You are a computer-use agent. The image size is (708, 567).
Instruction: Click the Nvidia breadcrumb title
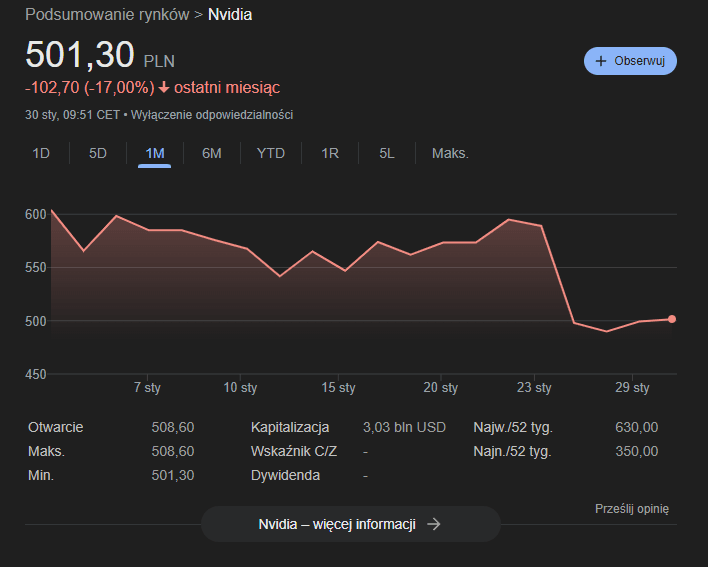click(x=230, y=15)
